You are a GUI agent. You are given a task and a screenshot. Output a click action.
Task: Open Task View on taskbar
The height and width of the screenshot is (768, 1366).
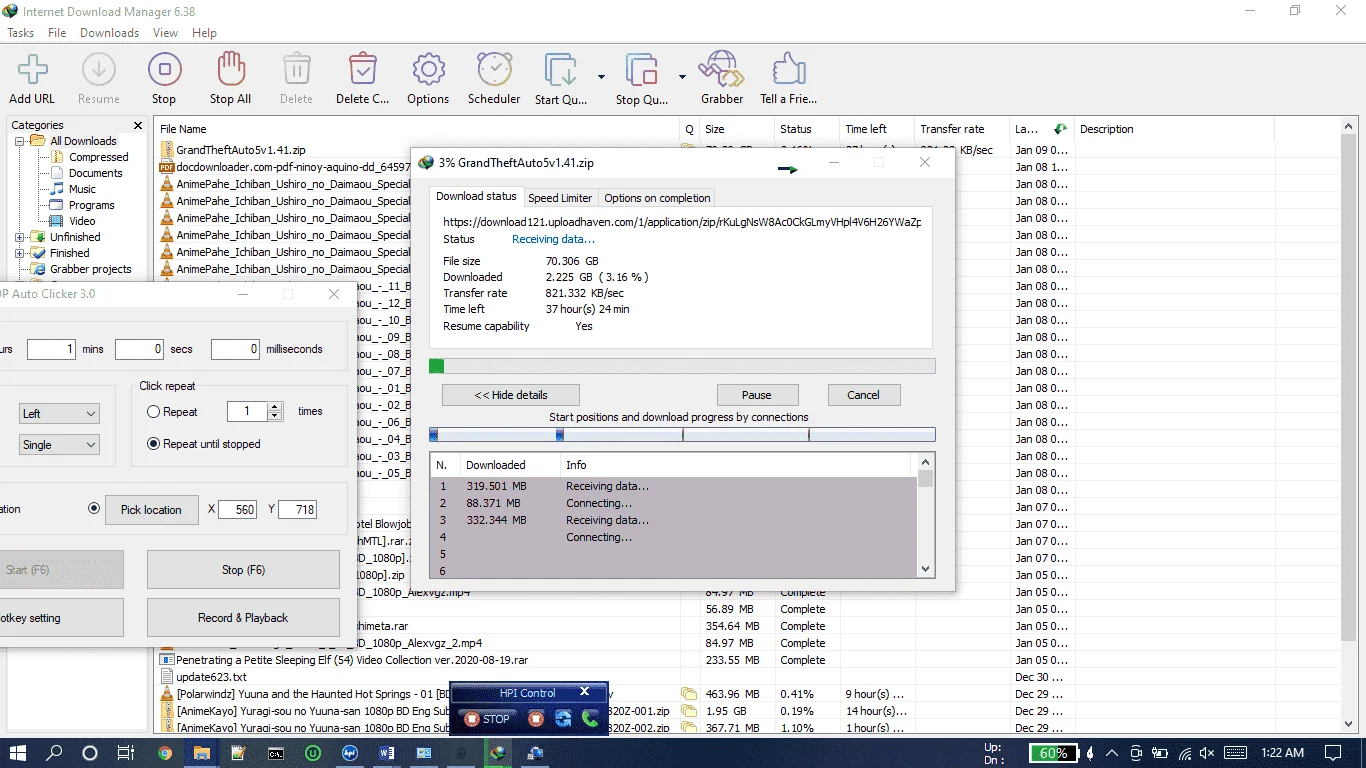[x=126, y=753]
